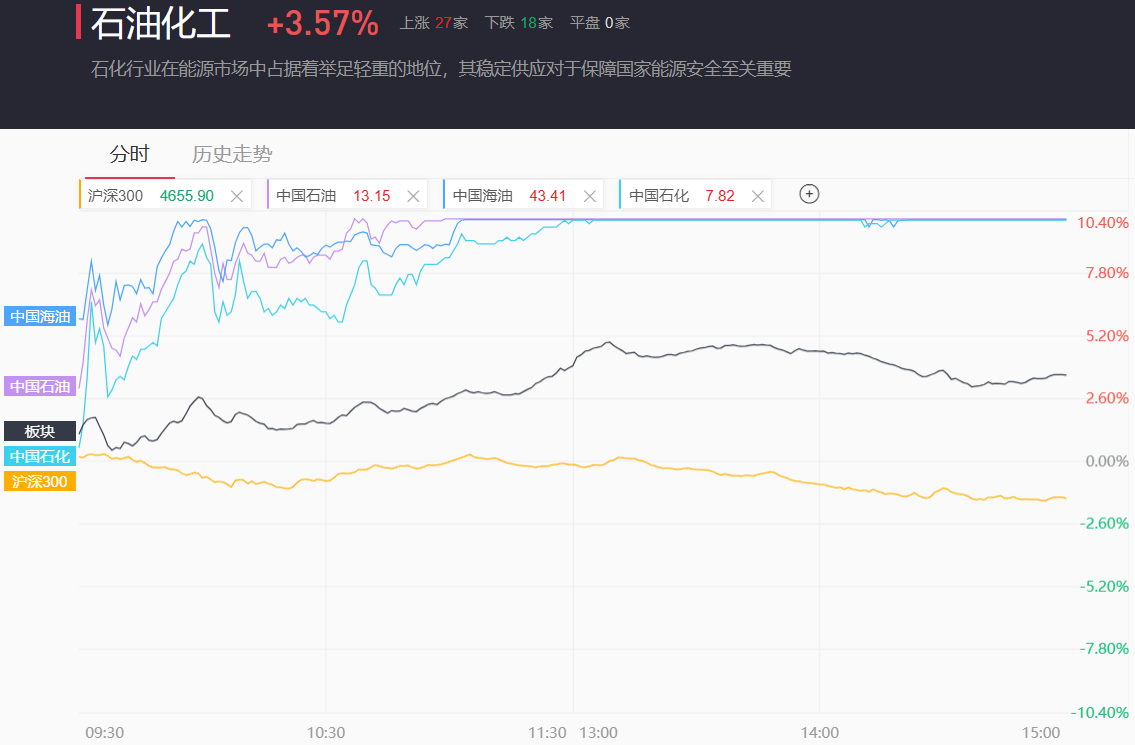Click the blue 中国海油 line label
This screenshot has height=745, width=1135.
(x=40, y=317)
